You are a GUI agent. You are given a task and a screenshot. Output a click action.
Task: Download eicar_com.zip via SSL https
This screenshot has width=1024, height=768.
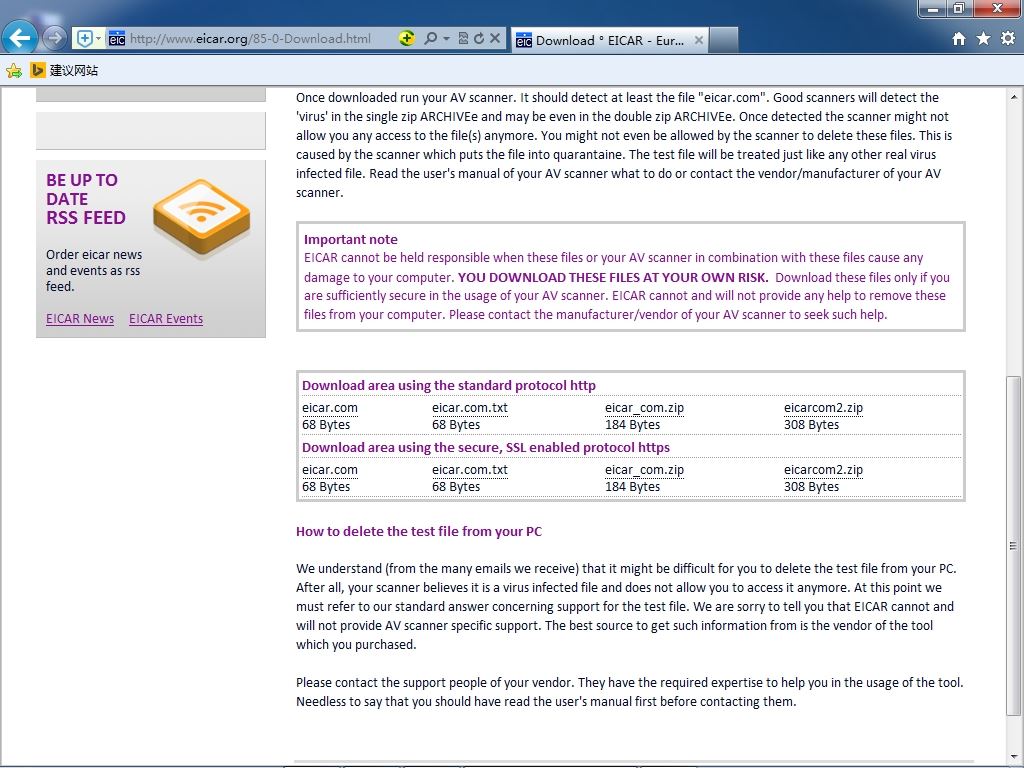click(x=645, y=470)
